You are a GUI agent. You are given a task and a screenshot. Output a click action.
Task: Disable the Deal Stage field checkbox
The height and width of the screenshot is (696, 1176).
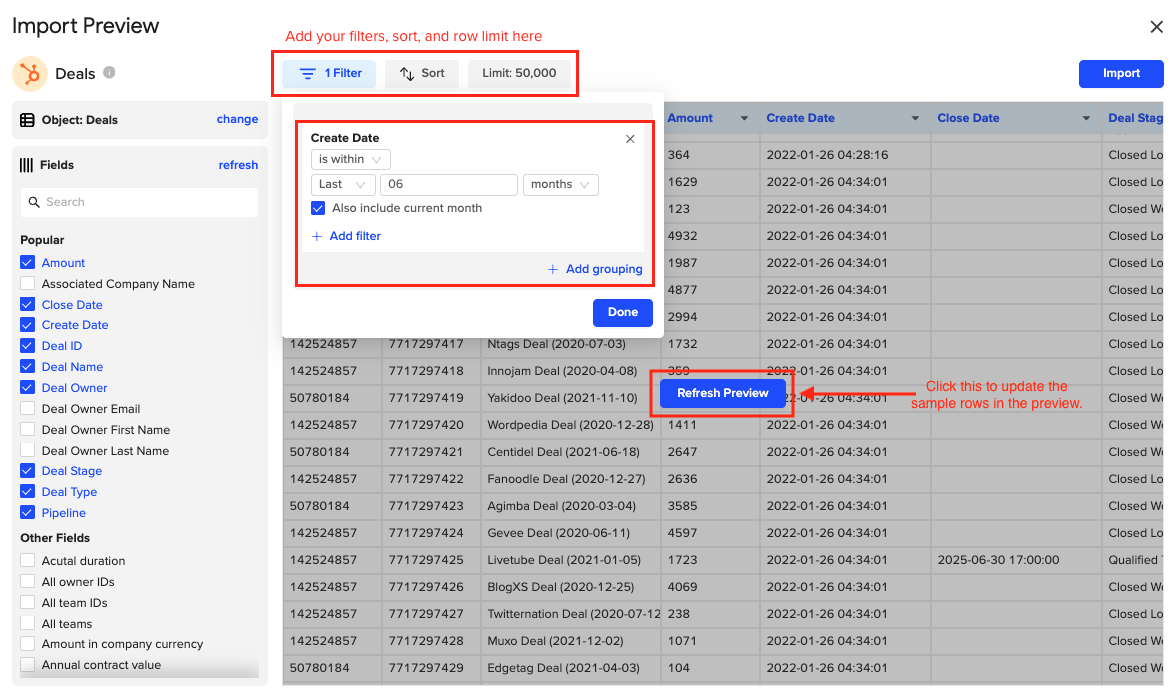(27, 470)
